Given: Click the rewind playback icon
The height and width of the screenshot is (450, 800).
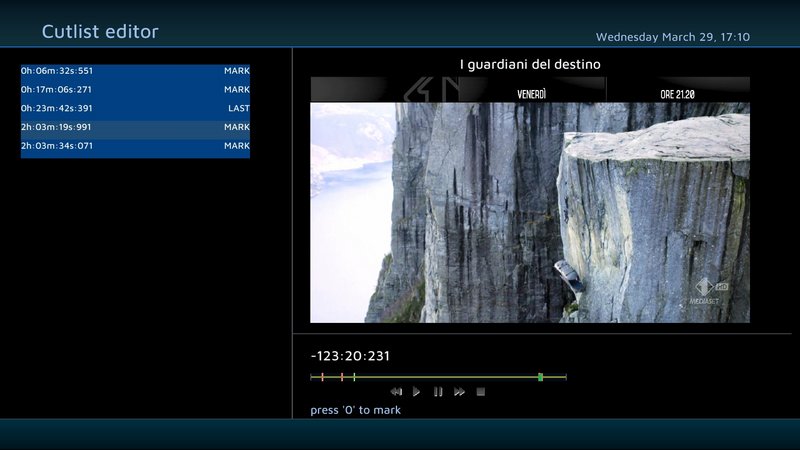Looking at the screenshot, I should pos(396,392).
